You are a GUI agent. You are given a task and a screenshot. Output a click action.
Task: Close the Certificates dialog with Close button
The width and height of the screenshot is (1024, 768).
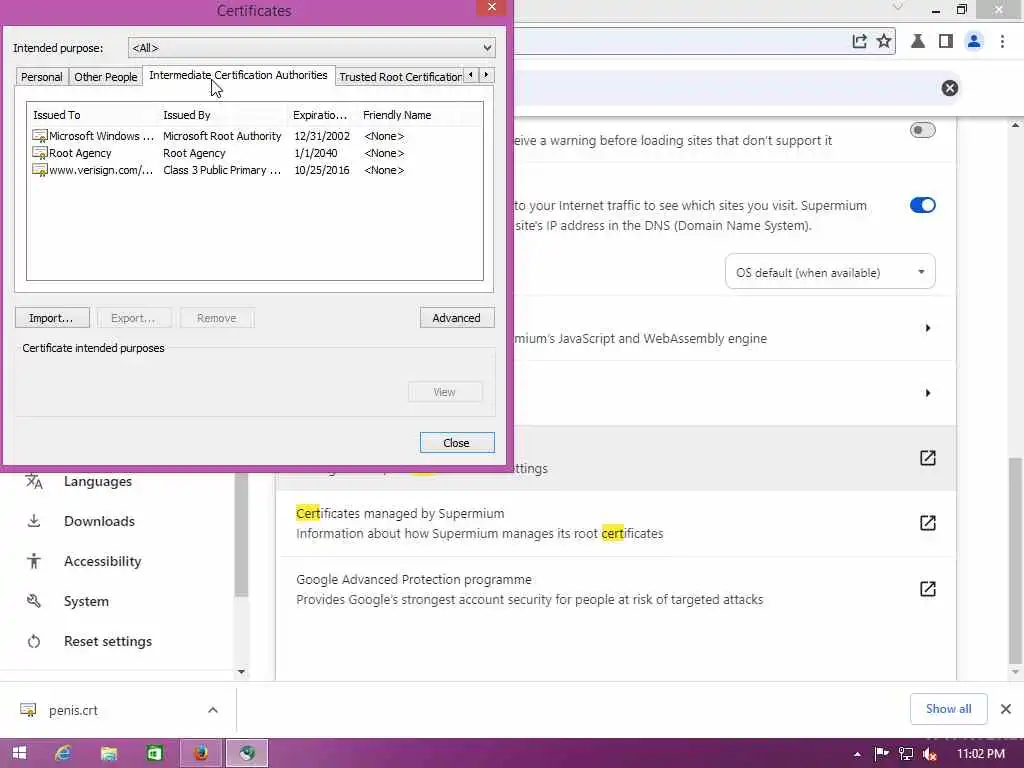456,443
